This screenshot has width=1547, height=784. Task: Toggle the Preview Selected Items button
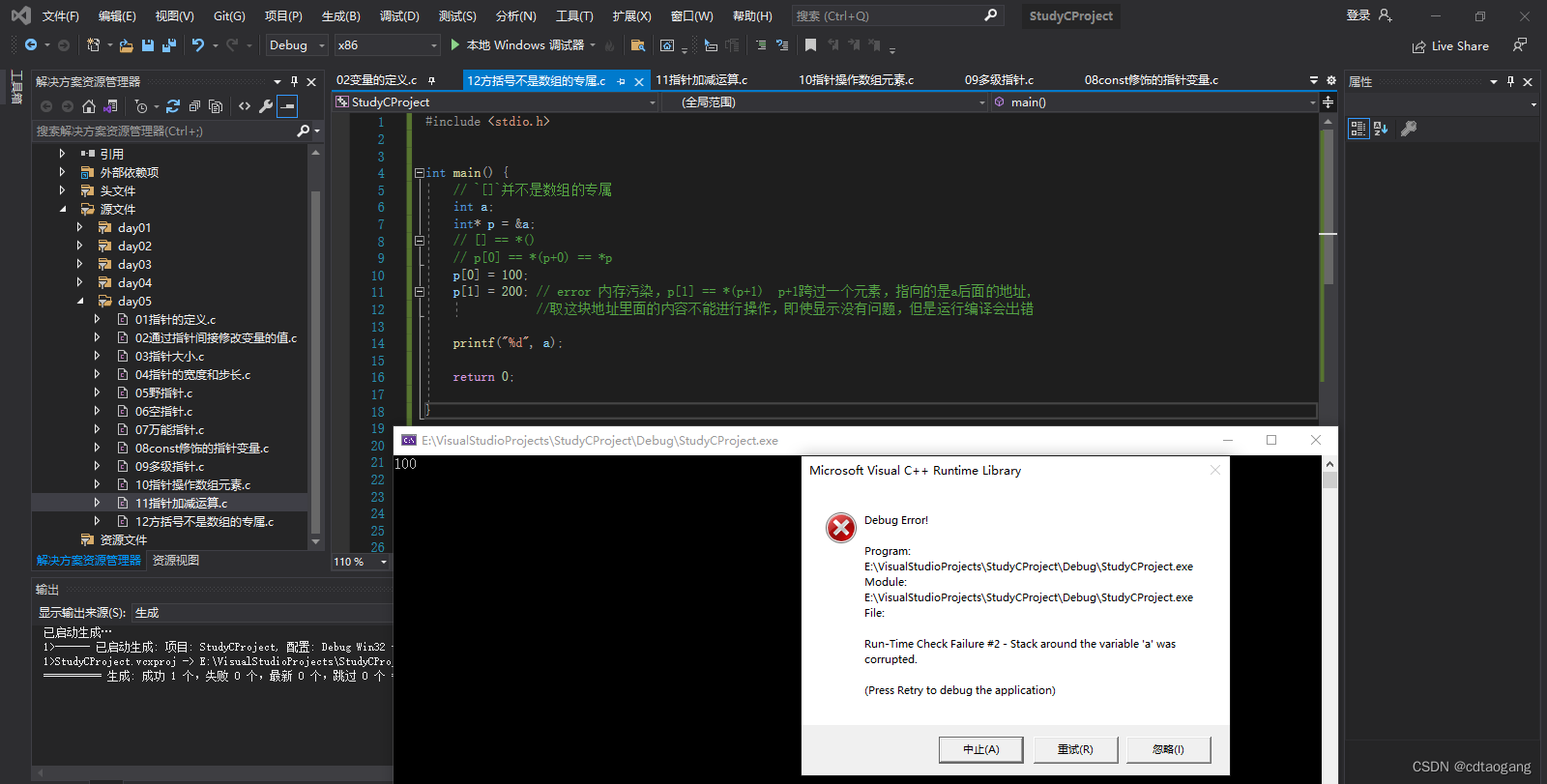tap(287, 106)
